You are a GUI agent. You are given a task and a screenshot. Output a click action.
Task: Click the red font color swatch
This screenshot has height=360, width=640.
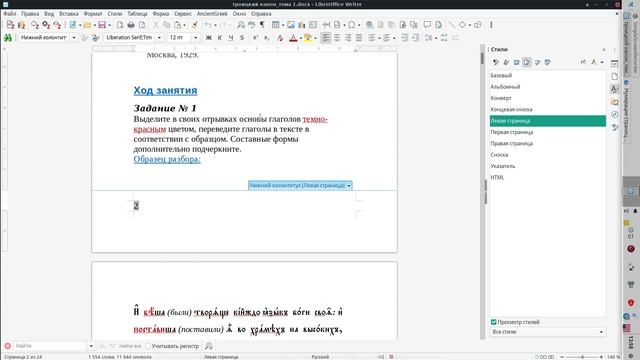[x=293, y=38]
